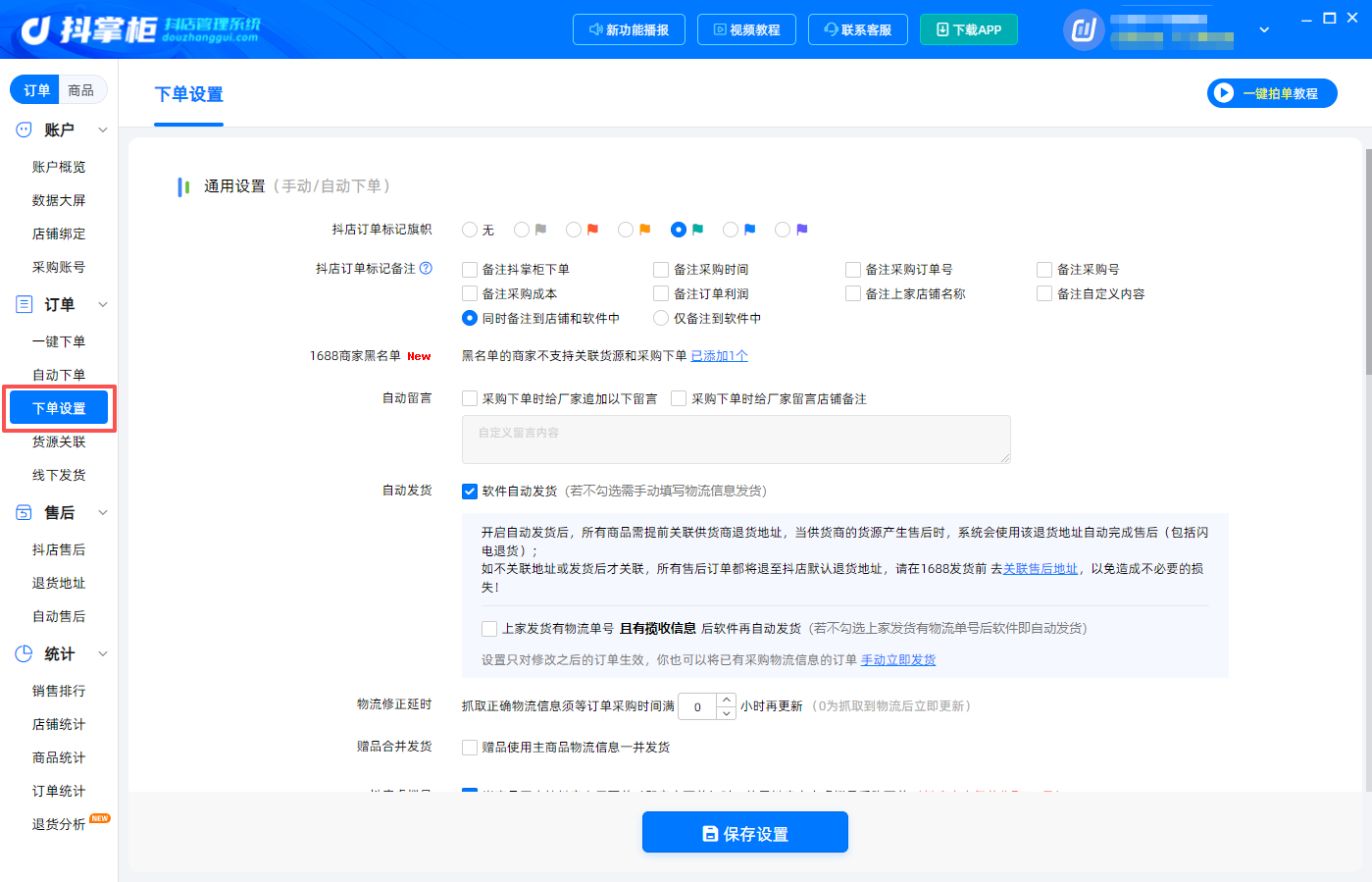The height and width of the screenshot is (882, 1372).
Task: Click the 关联售后地址 link
Action: pyautogui.click(x=1041, y=568)
